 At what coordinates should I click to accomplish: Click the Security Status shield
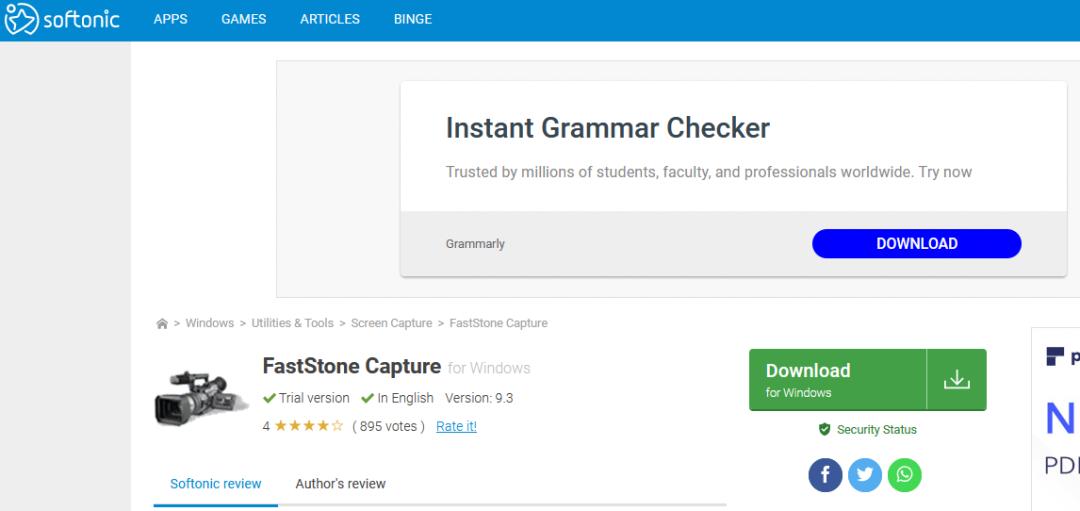[825, 430]
